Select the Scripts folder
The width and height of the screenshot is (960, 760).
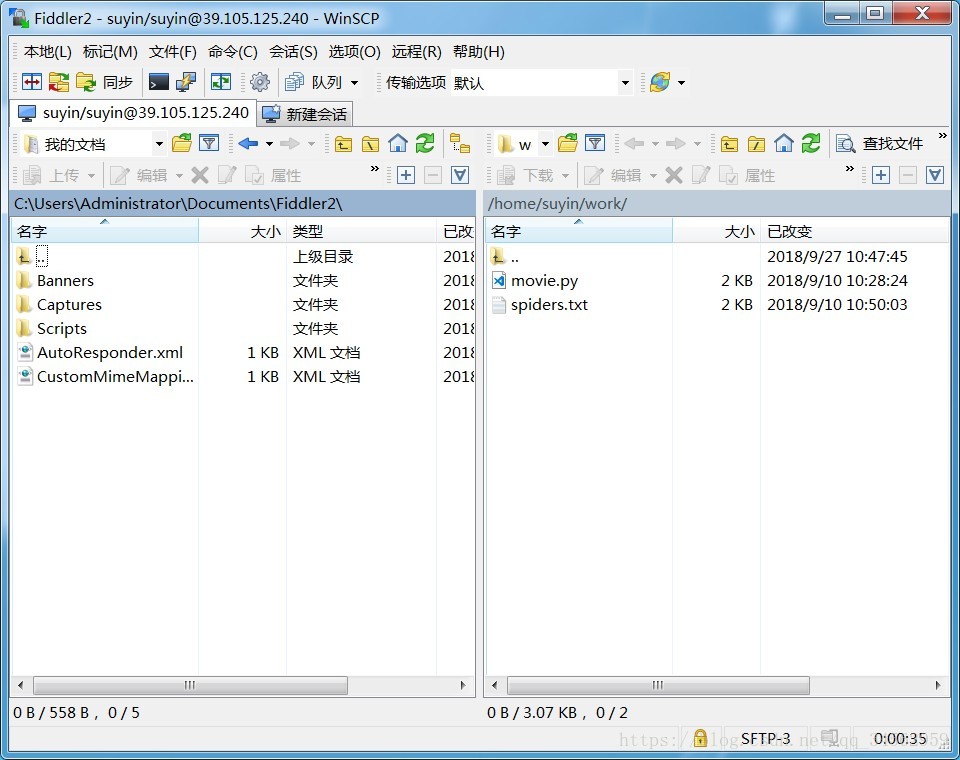point(62,328)
